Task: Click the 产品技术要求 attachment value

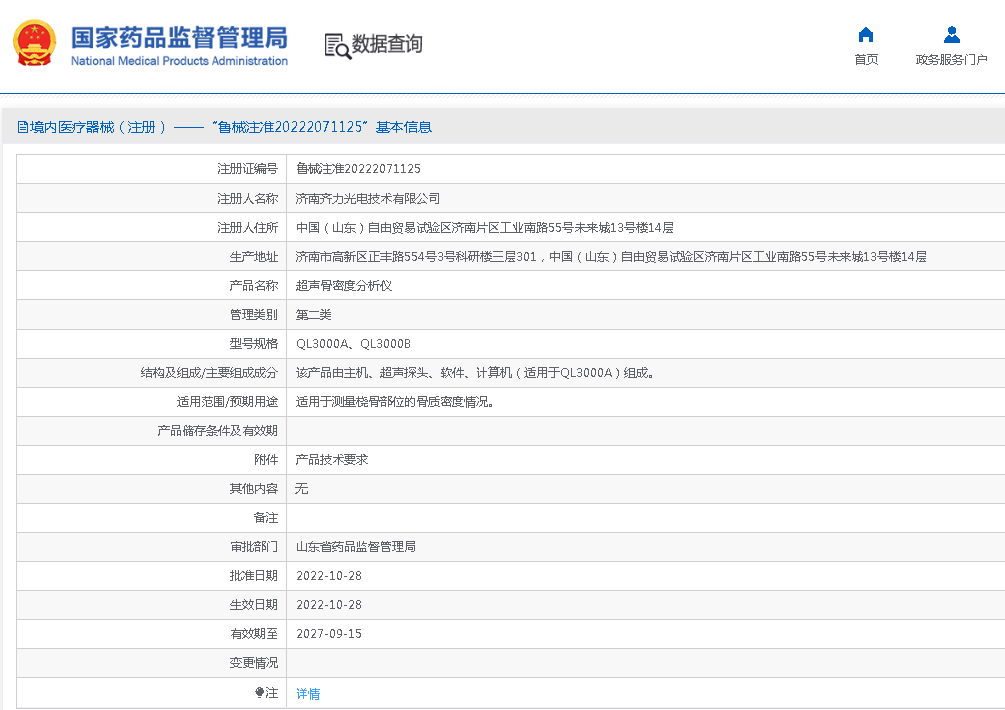Action: pos(332,460)
